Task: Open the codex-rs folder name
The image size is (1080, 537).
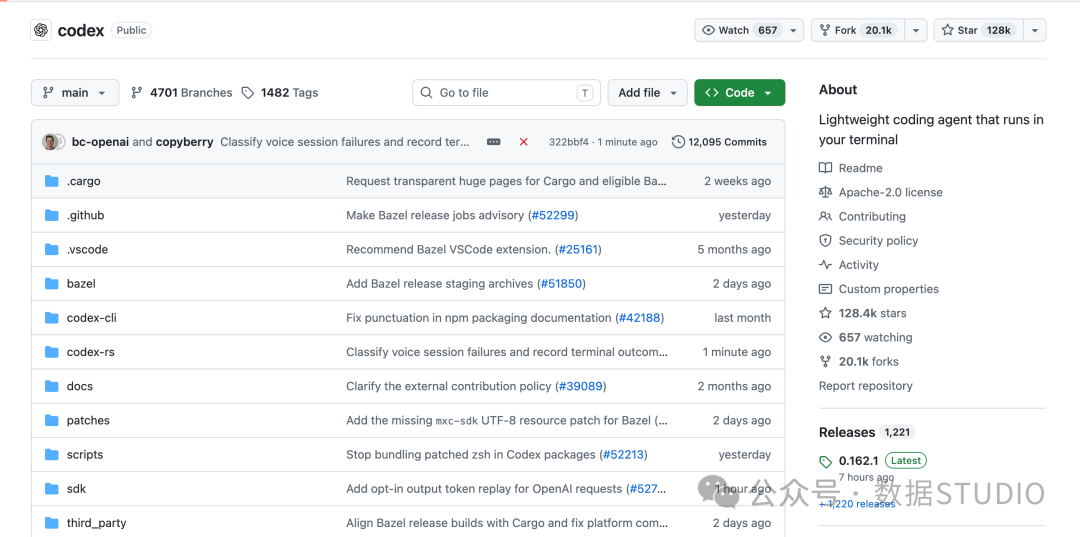Action: click(91, 352)
